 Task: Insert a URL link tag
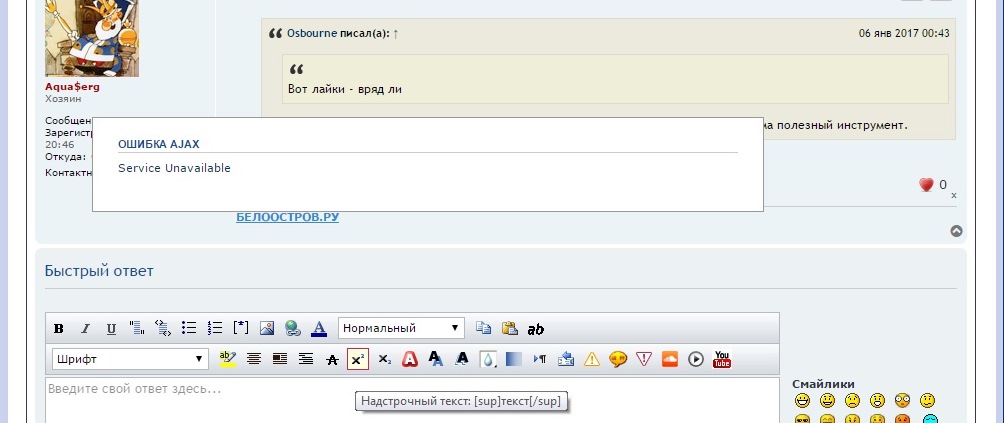[293, 328]
